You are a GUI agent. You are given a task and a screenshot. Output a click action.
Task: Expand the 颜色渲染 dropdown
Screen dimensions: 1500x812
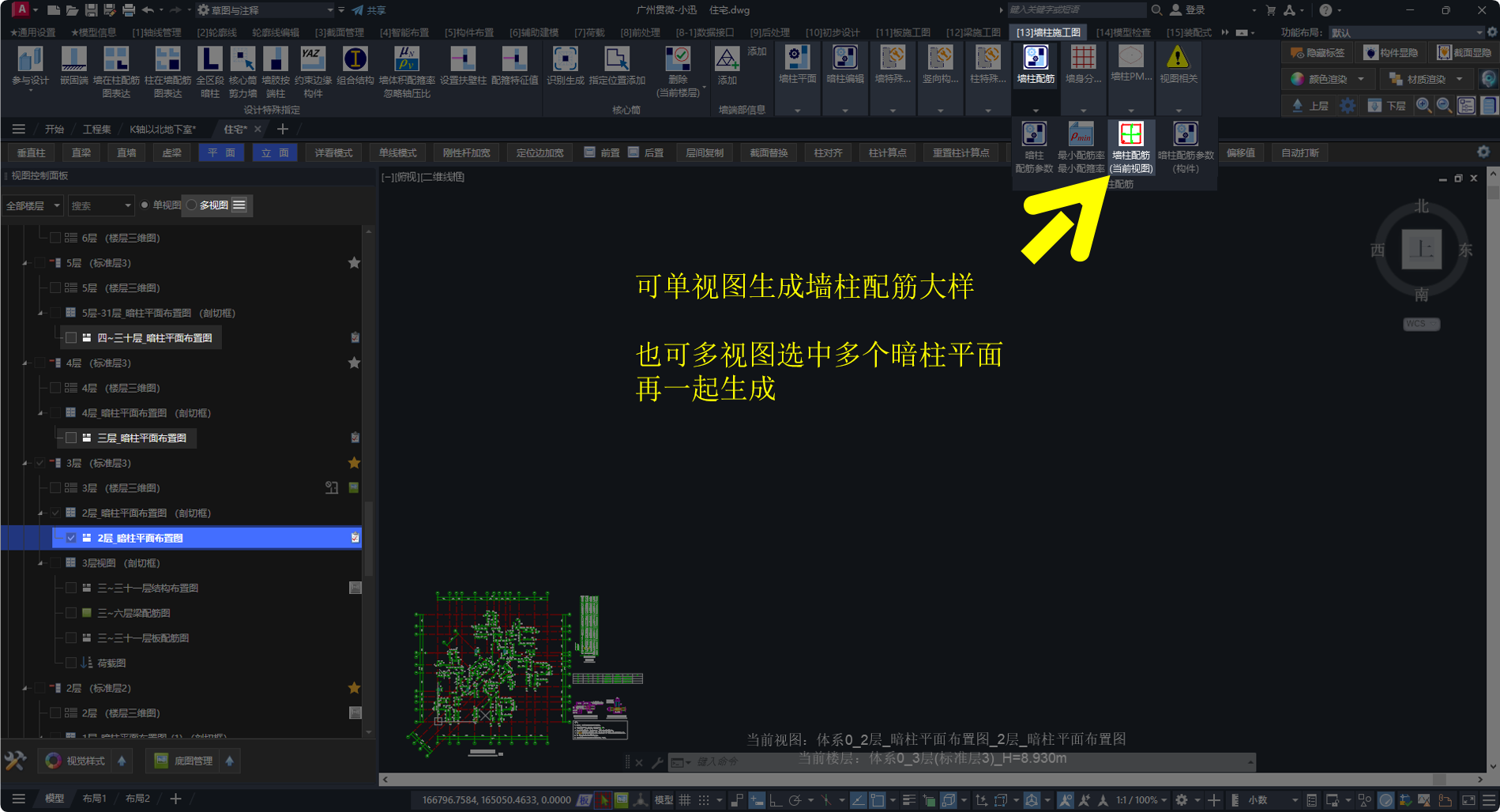(1361, 79)
